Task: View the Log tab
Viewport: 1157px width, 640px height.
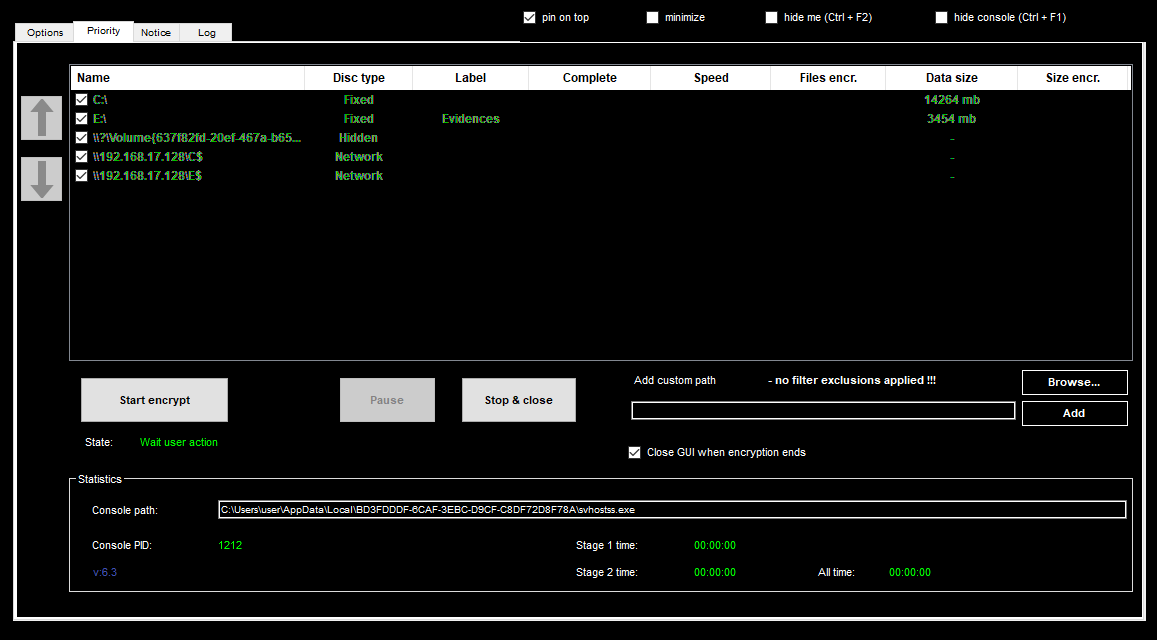Action: click(206, 32)
